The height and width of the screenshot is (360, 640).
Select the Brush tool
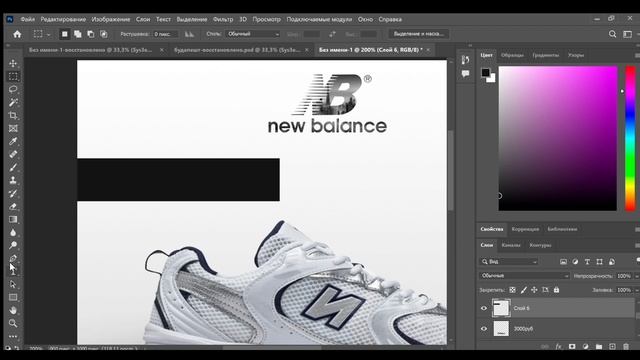[x=13, y=167]
